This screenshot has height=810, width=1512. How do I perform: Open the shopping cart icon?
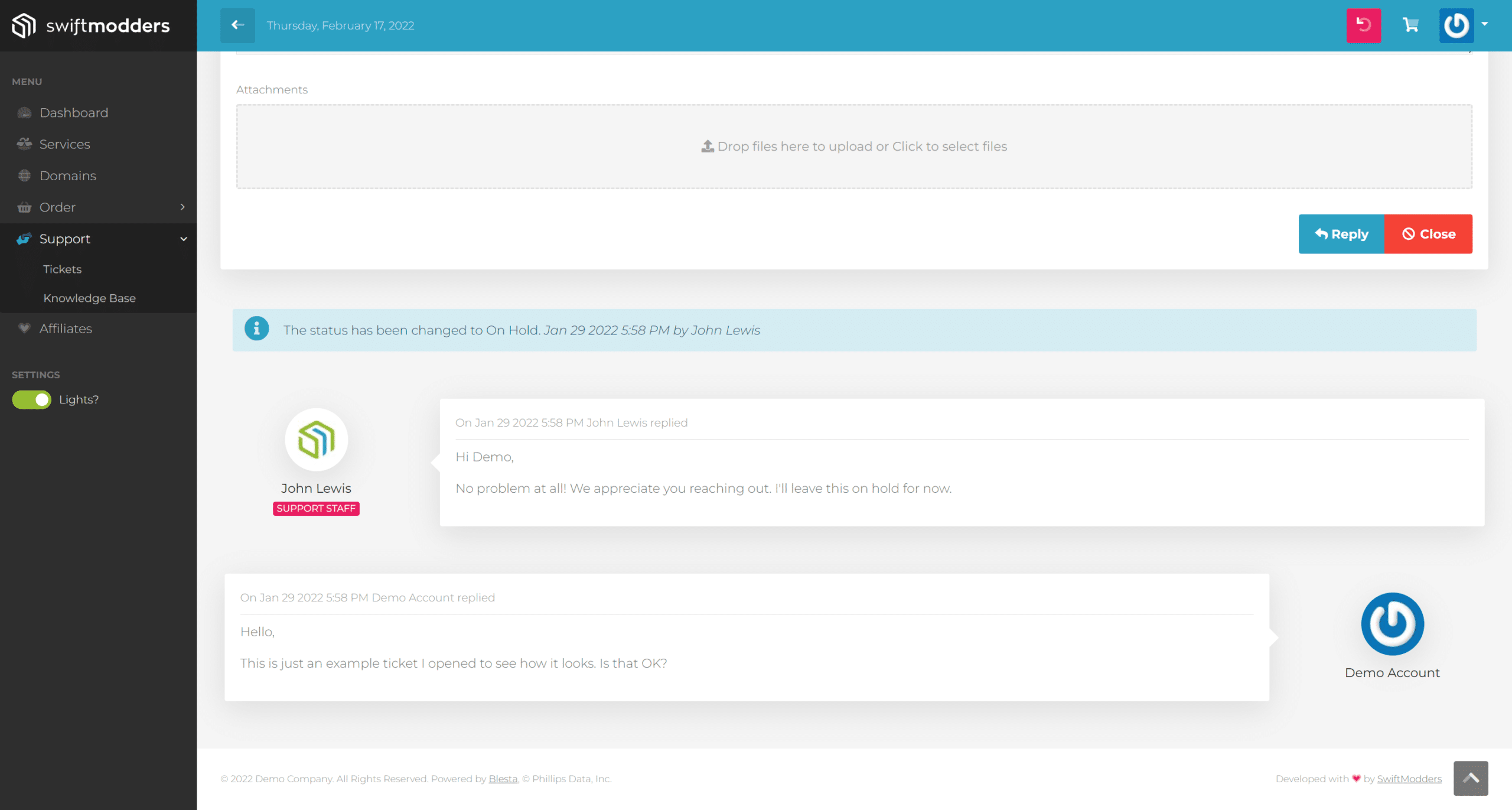(1410, 25)
